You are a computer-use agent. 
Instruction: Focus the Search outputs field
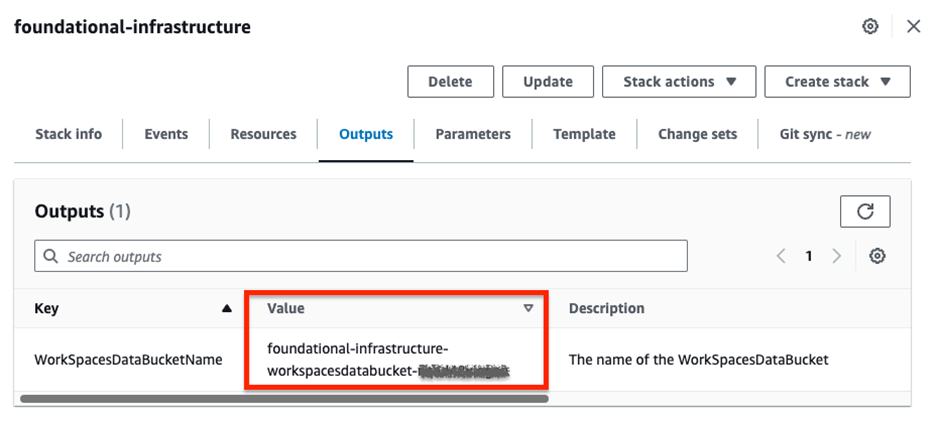click(360, 256)
